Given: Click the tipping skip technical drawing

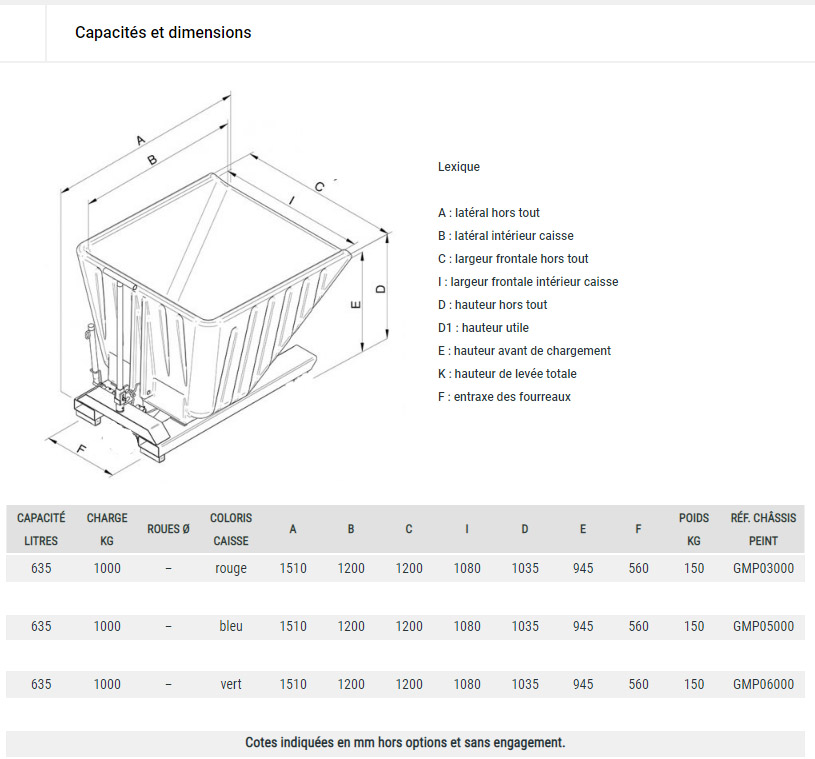Looking at the screenshot, I should click(x=218, y=284).
